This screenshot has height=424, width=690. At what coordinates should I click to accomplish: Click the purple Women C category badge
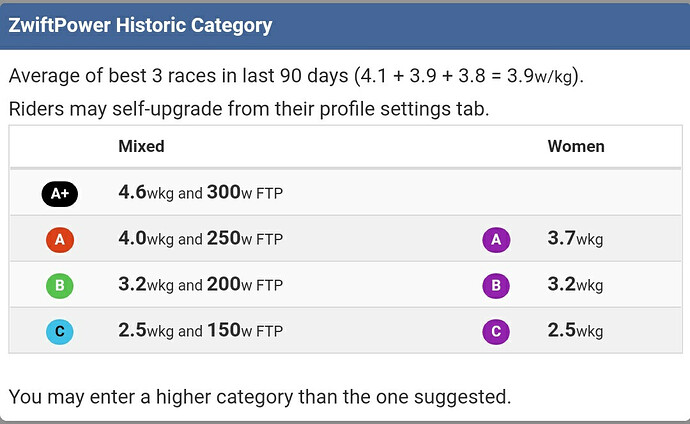(496, 331)
